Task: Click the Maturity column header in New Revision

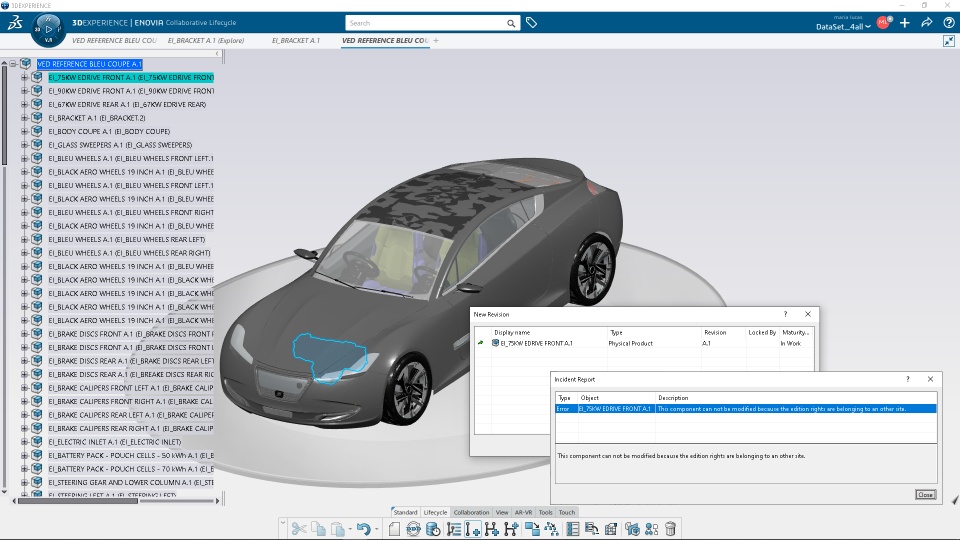Action: (x=795, y=332)
